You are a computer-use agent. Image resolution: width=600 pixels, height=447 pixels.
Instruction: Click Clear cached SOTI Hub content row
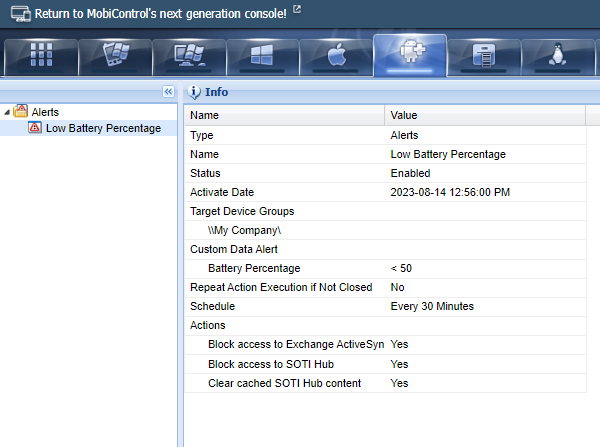385,383
